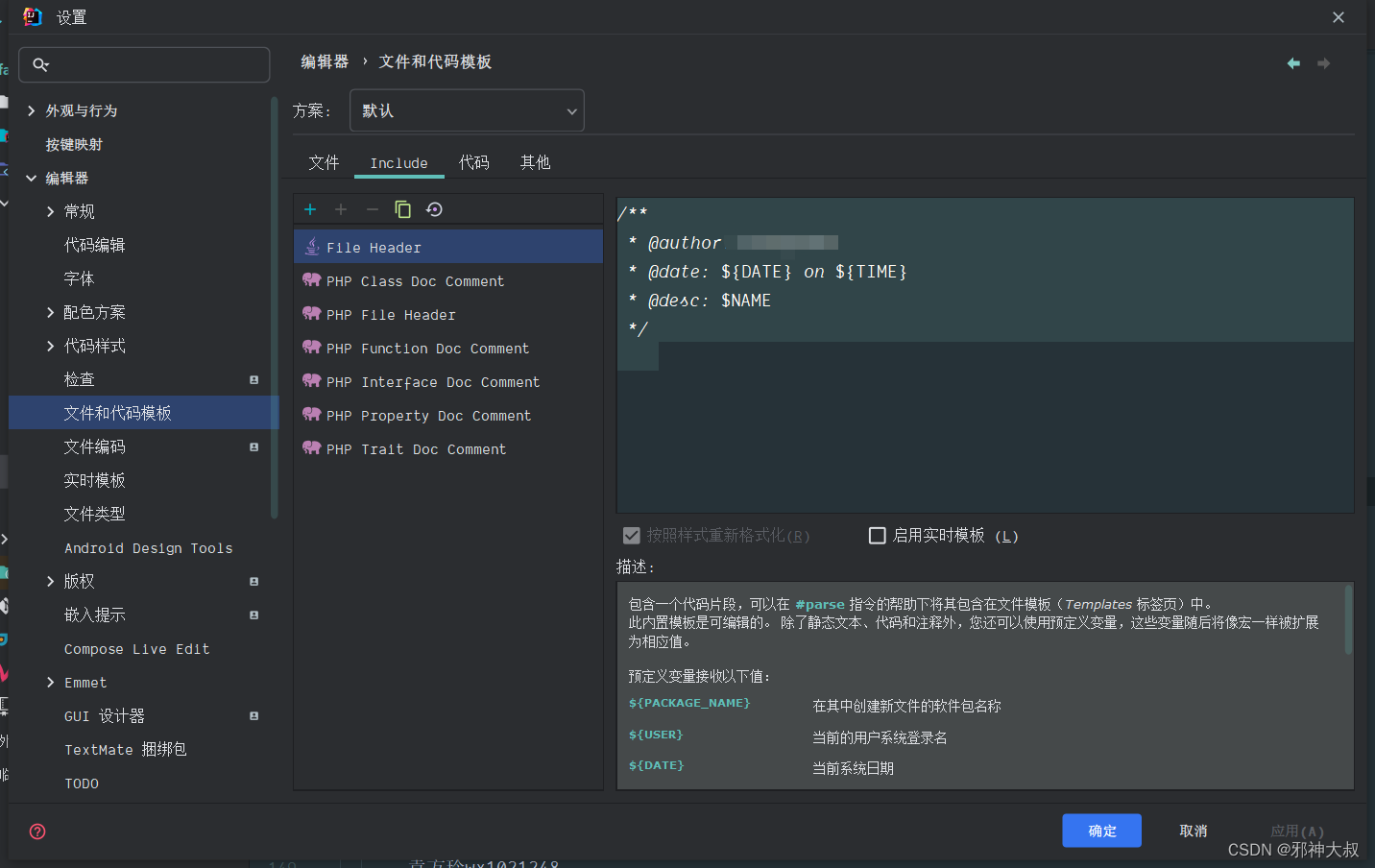
Task: Select the File Header template
Action: [x=448, y=247]
